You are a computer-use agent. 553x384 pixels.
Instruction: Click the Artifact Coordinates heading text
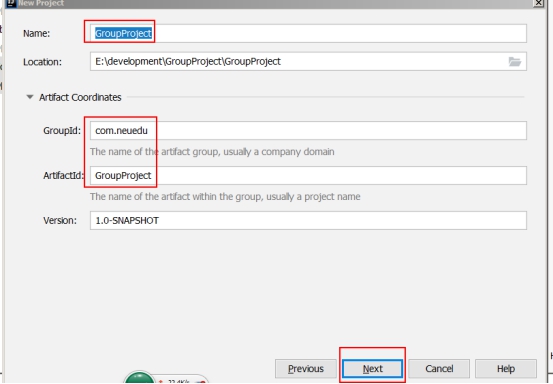point(80,97)
